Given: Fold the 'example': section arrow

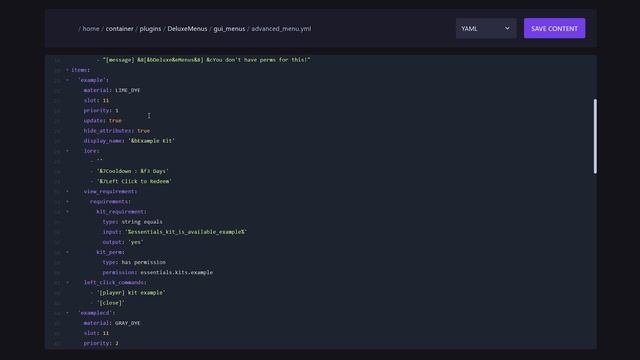Looking at the screenshot, I should click(67, 80).
